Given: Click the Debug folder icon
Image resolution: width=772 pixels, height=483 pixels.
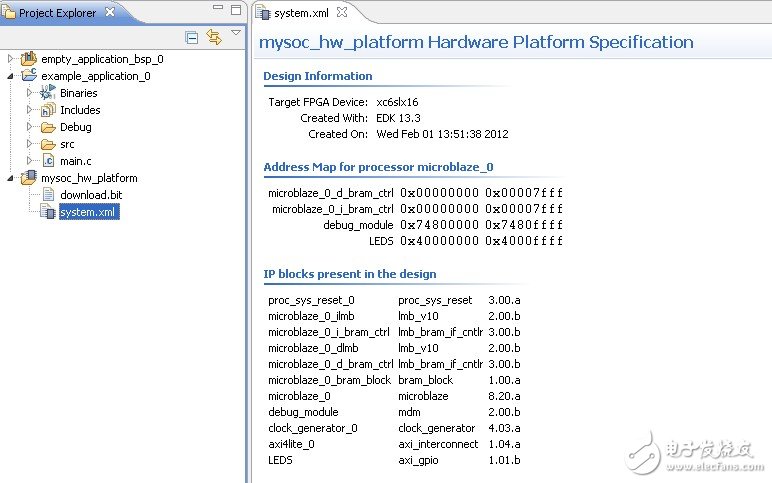Looking at the screenshot, I should [47, 127].
